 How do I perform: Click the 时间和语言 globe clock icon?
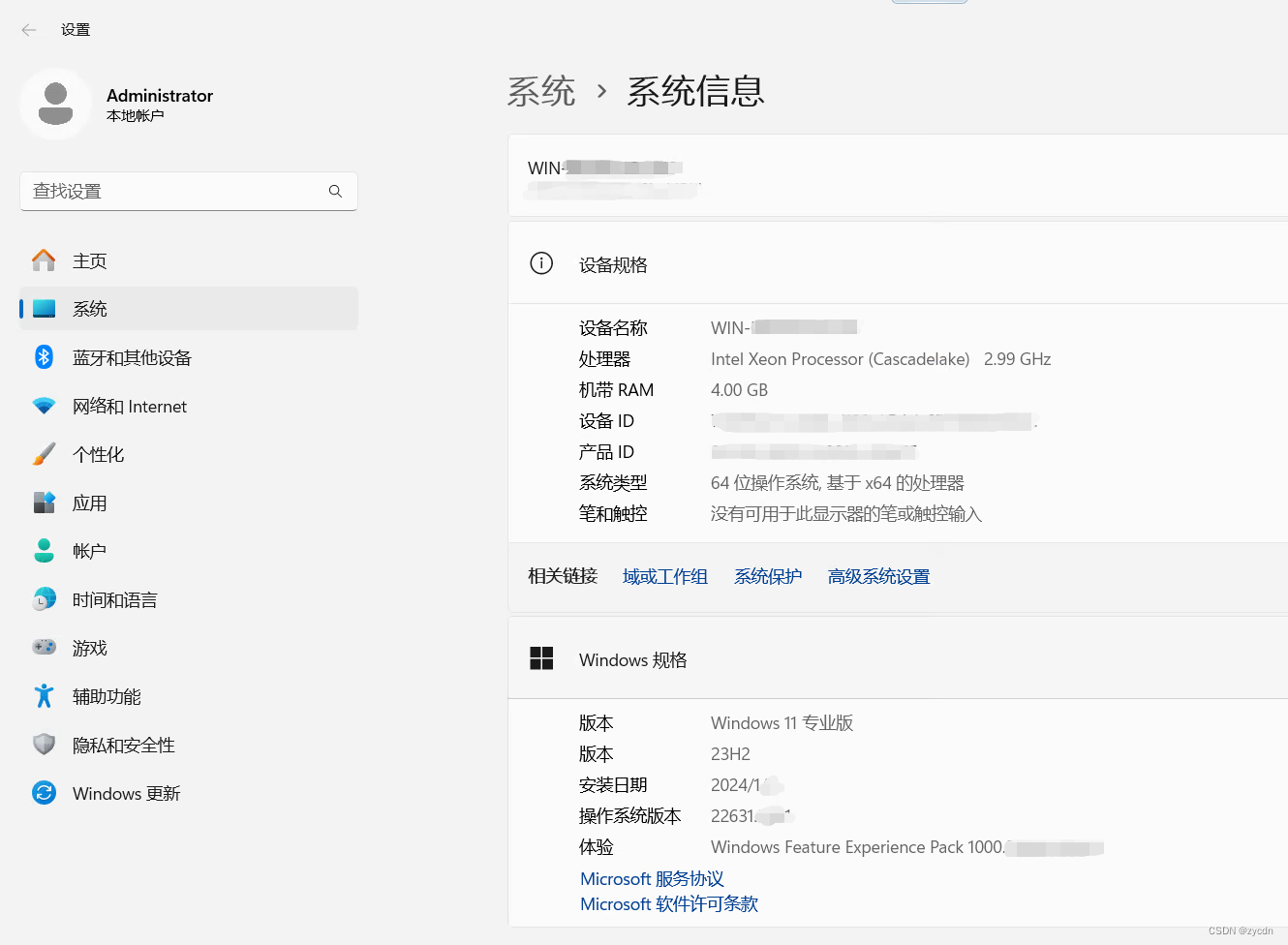pos(44,599)
